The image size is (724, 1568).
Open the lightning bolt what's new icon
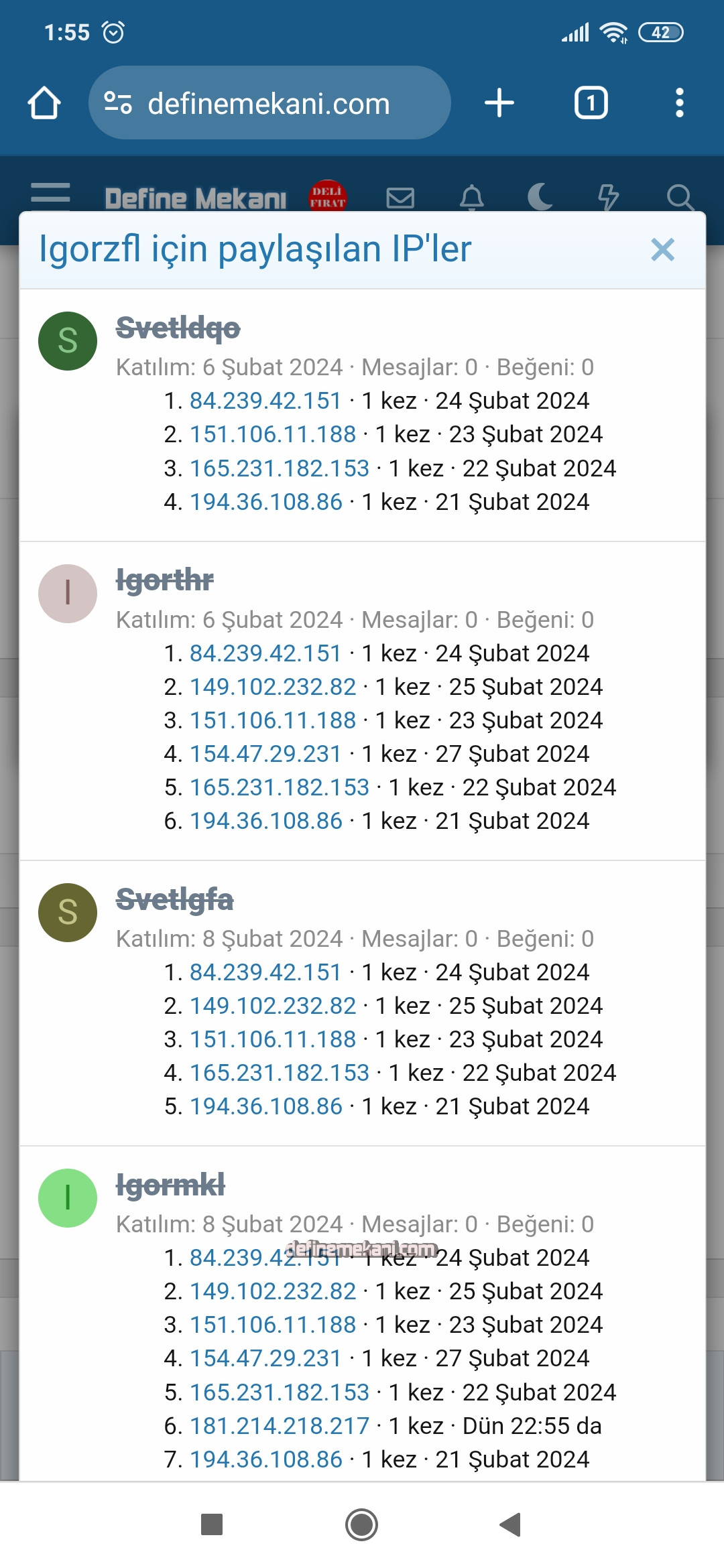608,198
